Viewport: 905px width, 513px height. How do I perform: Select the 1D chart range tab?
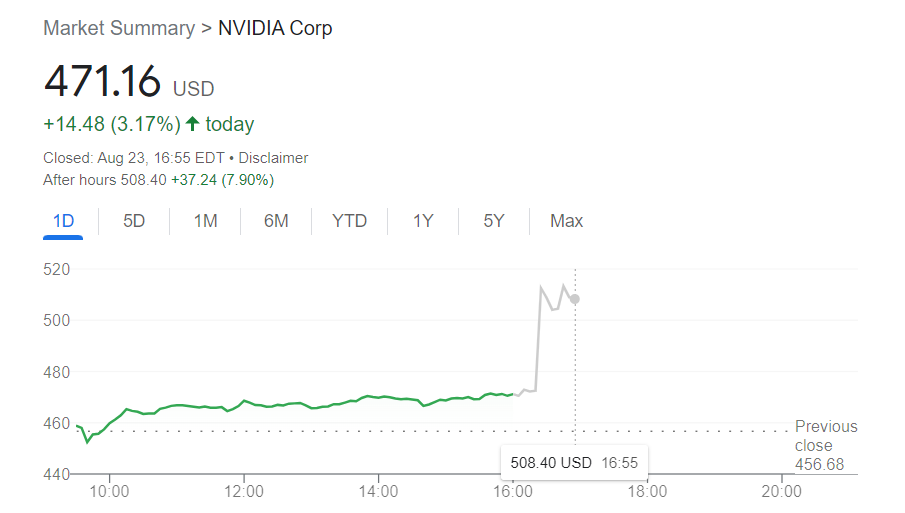63,221
